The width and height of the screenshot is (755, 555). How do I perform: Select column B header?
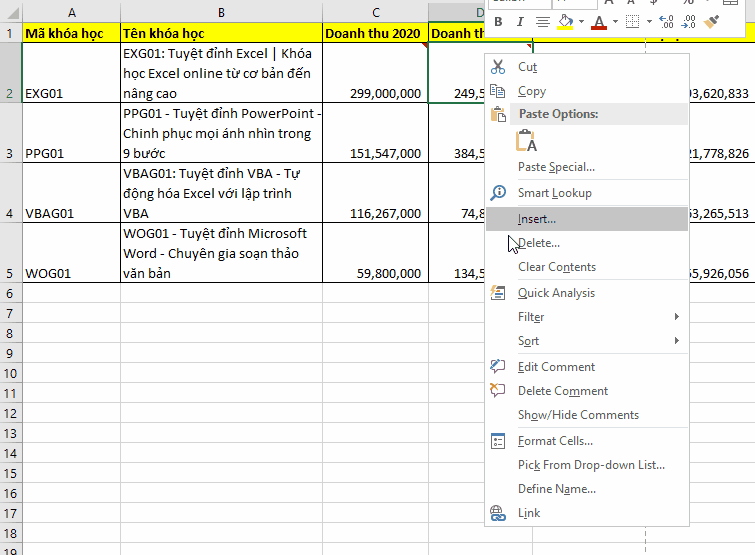click(x=220, y=12)
